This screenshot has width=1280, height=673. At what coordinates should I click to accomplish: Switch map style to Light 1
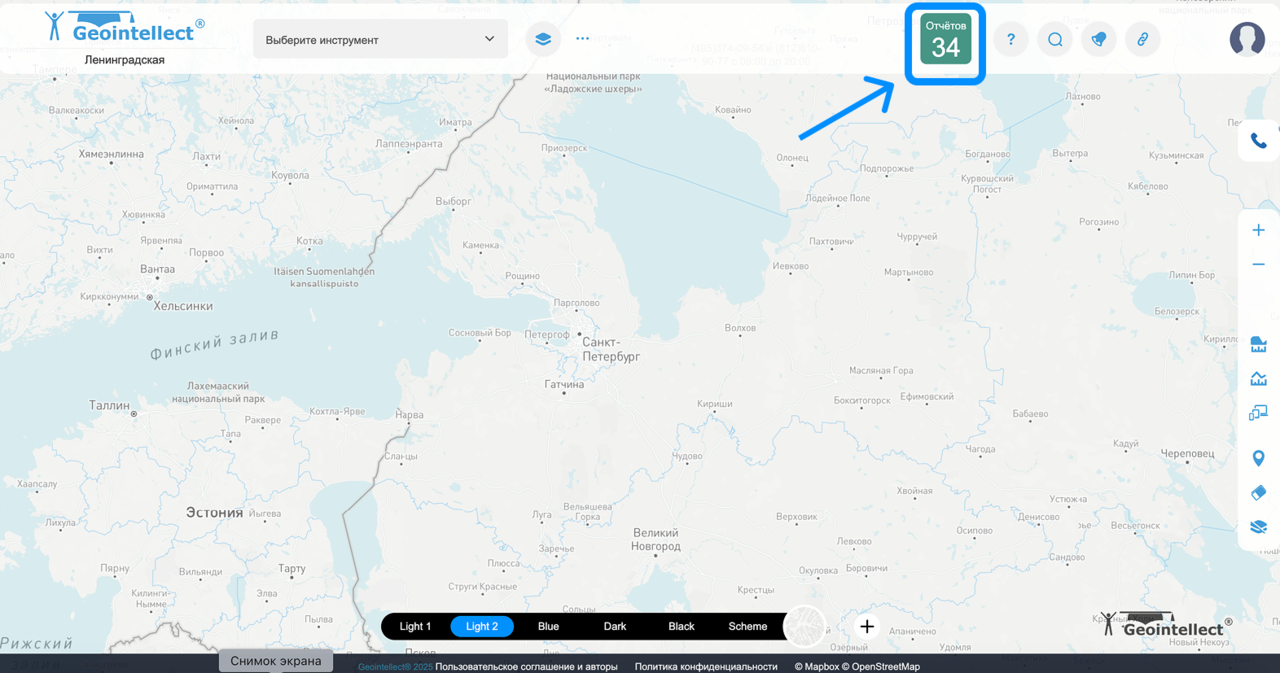[415, 627]
